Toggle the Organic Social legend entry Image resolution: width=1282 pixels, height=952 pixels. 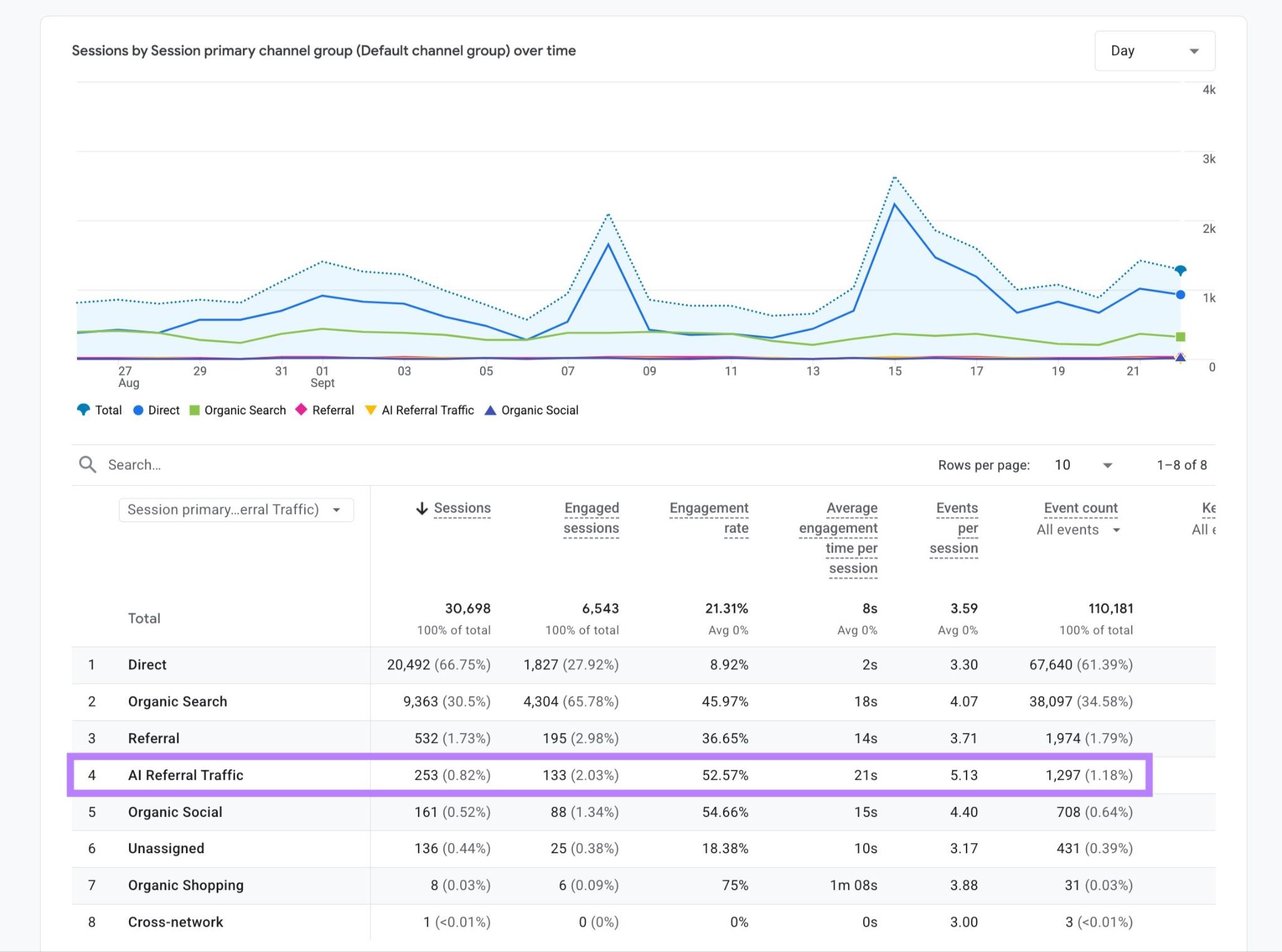click(x=531, y=410)
